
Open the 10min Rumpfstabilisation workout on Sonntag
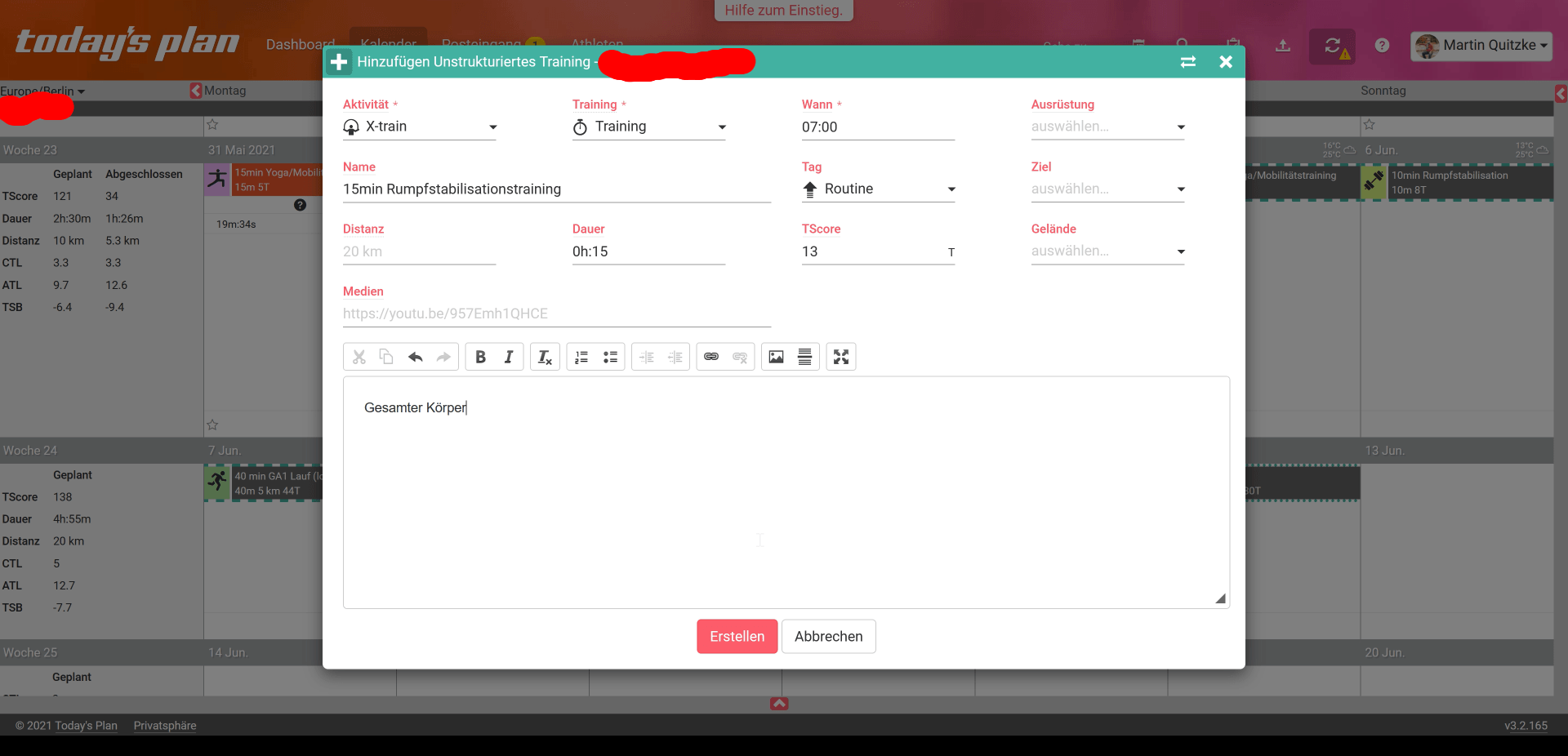coord(1457,183)
